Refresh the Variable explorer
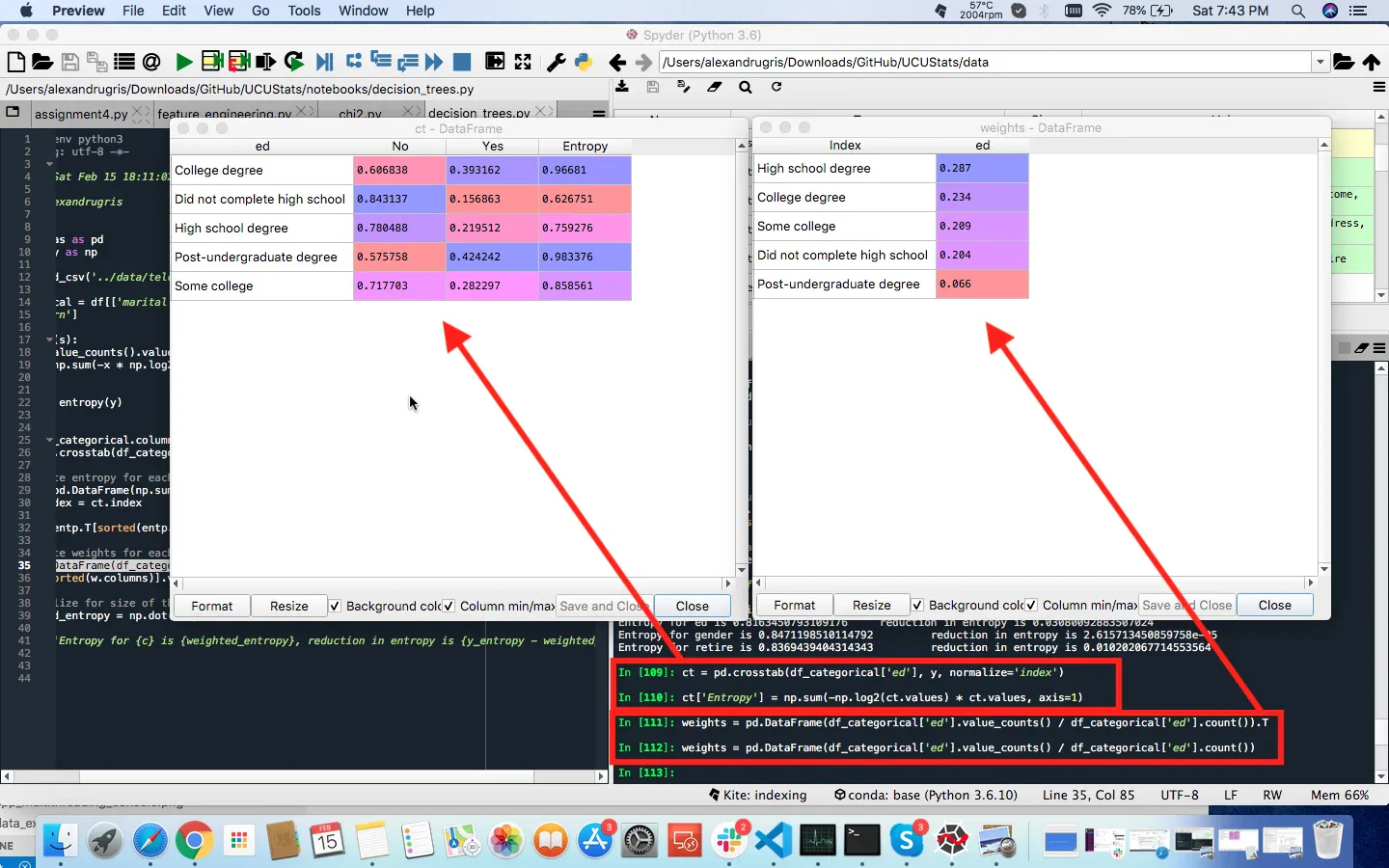This screenshot has height=868, width=1389. pyautogui.click(x=776, y=87)
